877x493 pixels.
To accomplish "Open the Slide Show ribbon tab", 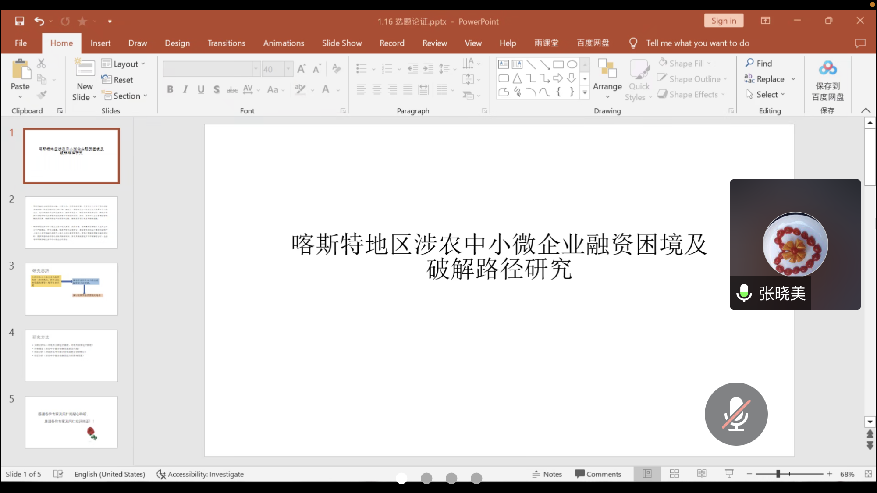I will point(341,43).
